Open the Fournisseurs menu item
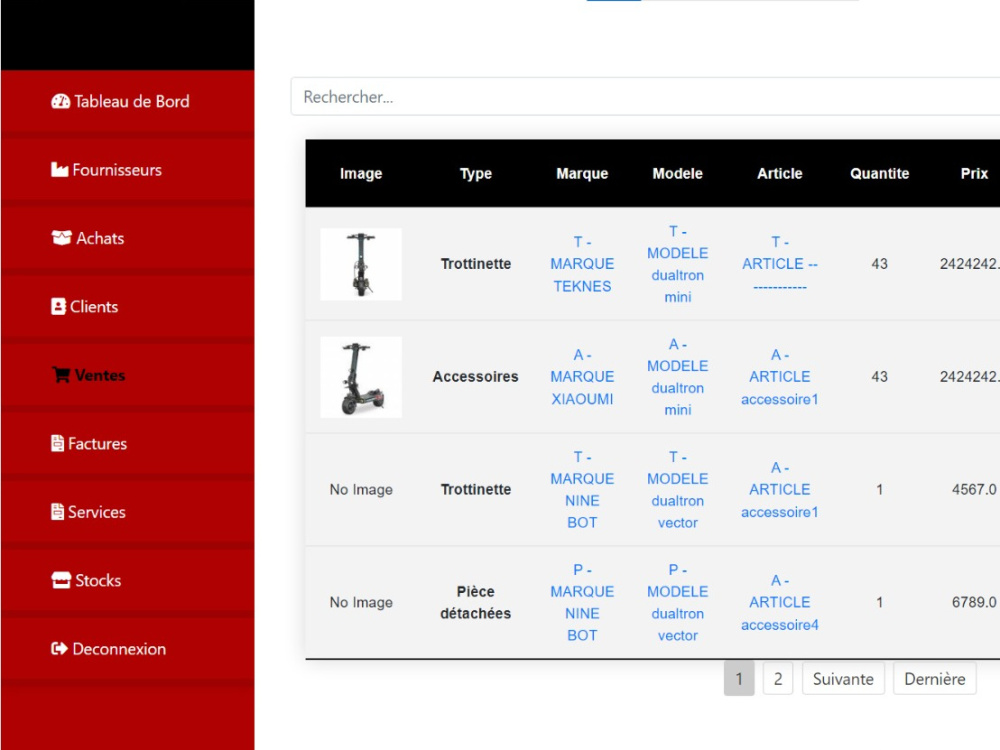This screenshot has height=750, width=1000. pos(128,170)
